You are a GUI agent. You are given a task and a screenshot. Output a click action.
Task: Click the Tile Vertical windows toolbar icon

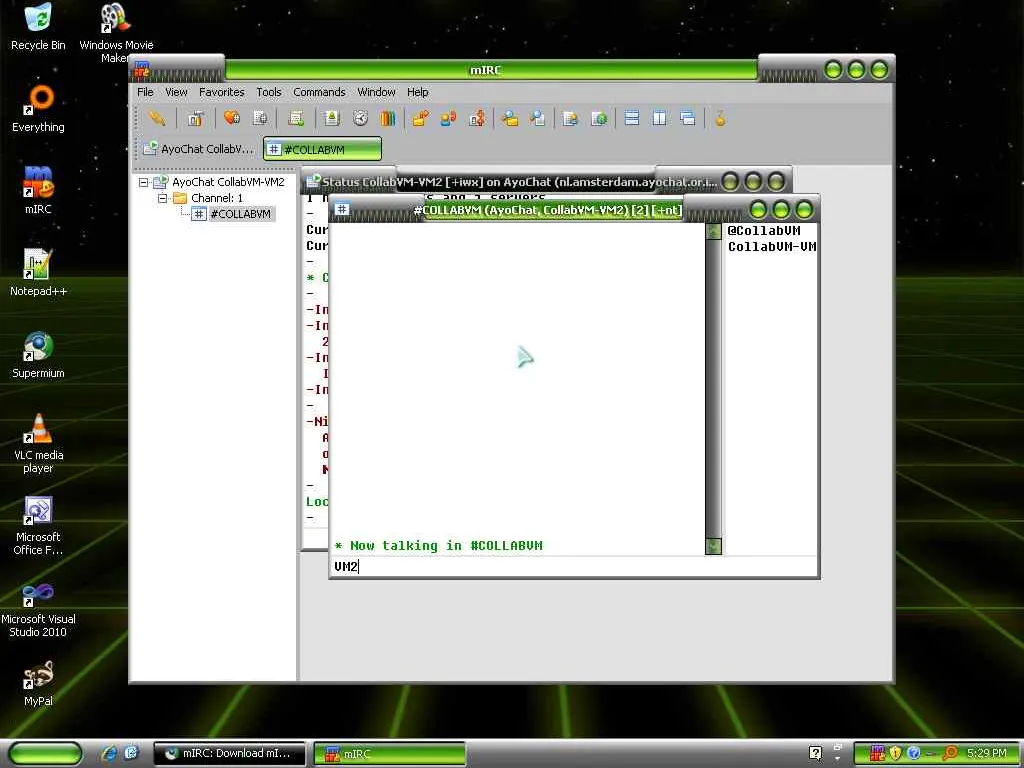660,118
